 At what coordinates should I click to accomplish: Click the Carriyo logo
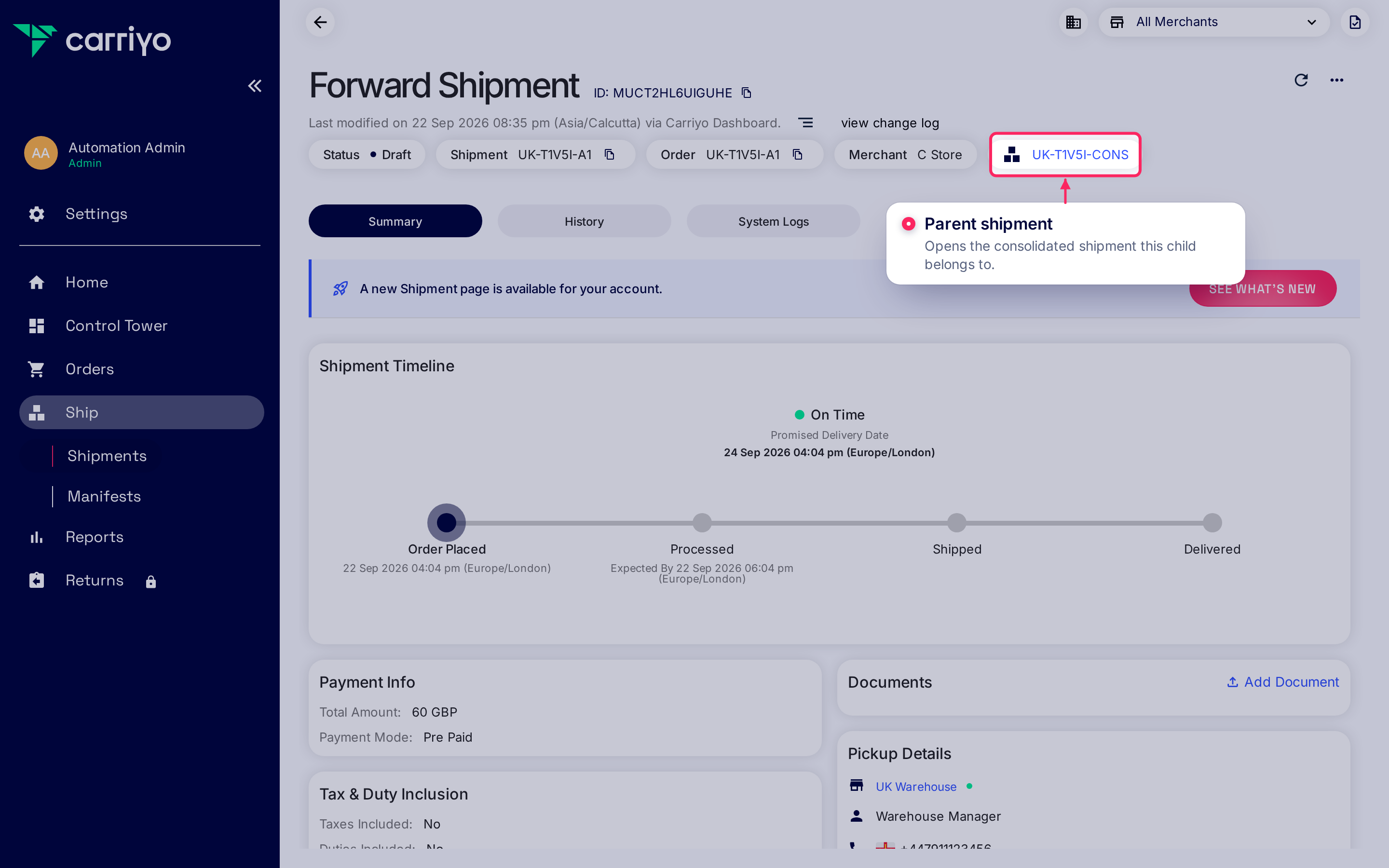click(x=92, y=40)
